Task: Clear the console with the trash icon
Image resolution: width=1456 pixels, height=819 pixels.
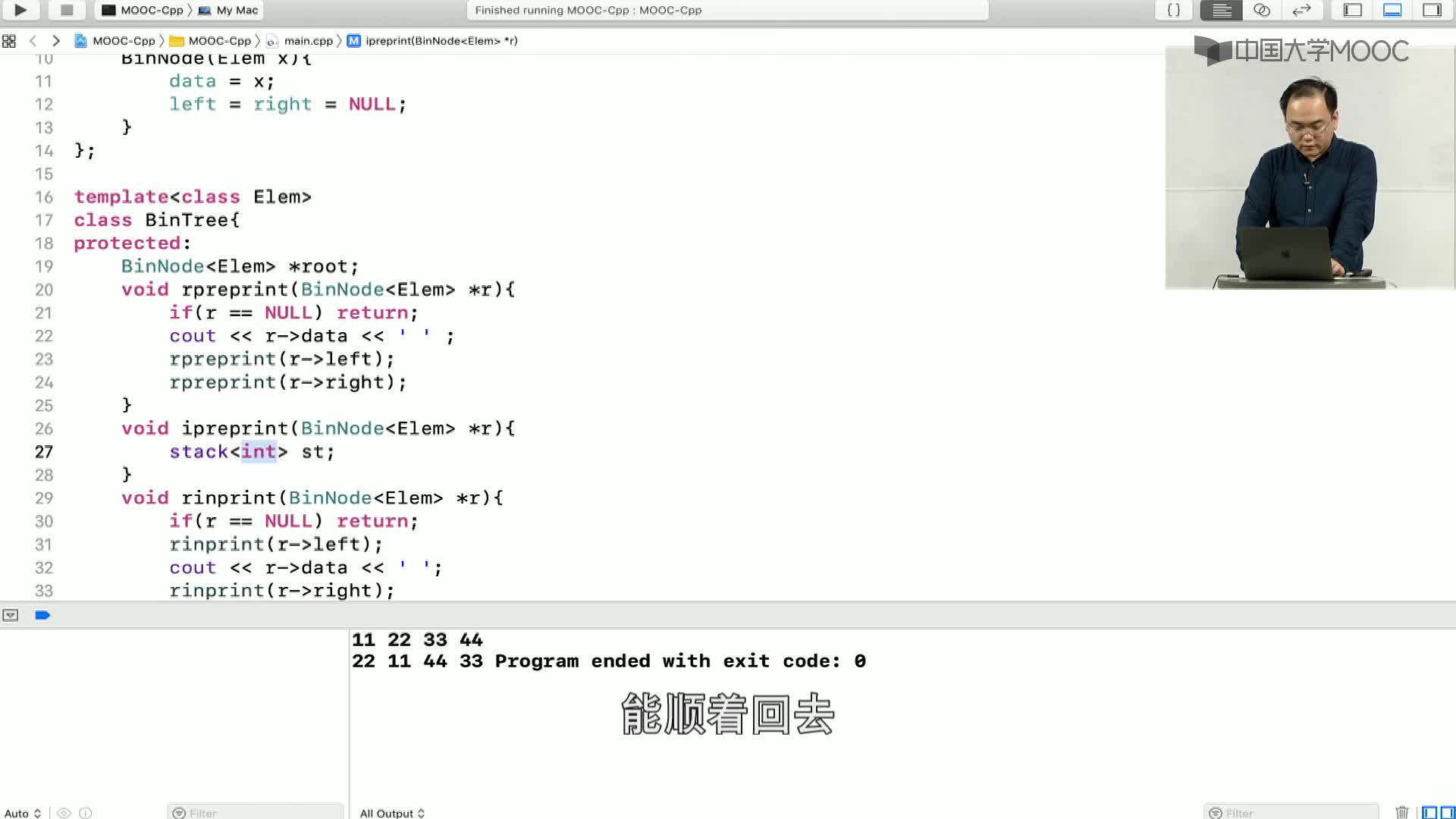Action: point(1402,812)
